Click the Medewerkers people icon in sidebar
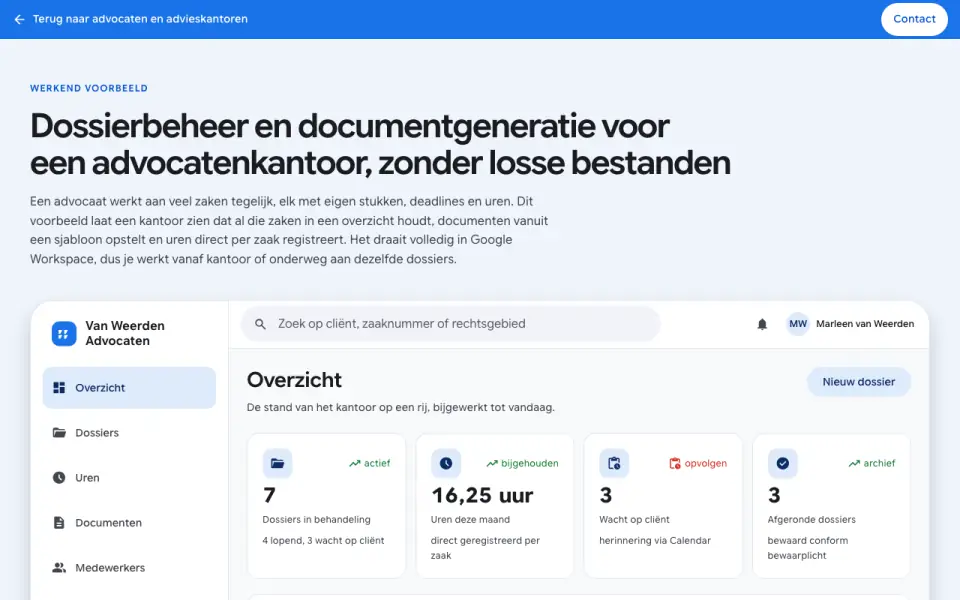 tap(59, 568)
